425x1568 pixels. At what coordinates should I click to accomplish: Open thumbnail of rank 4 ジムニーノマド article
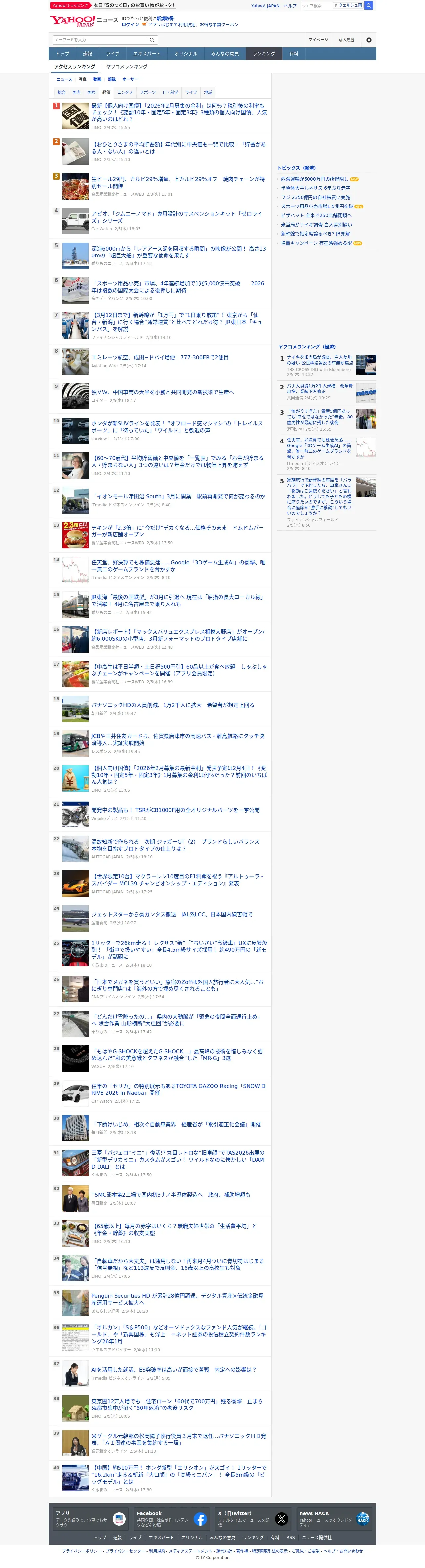pos(75,222)
